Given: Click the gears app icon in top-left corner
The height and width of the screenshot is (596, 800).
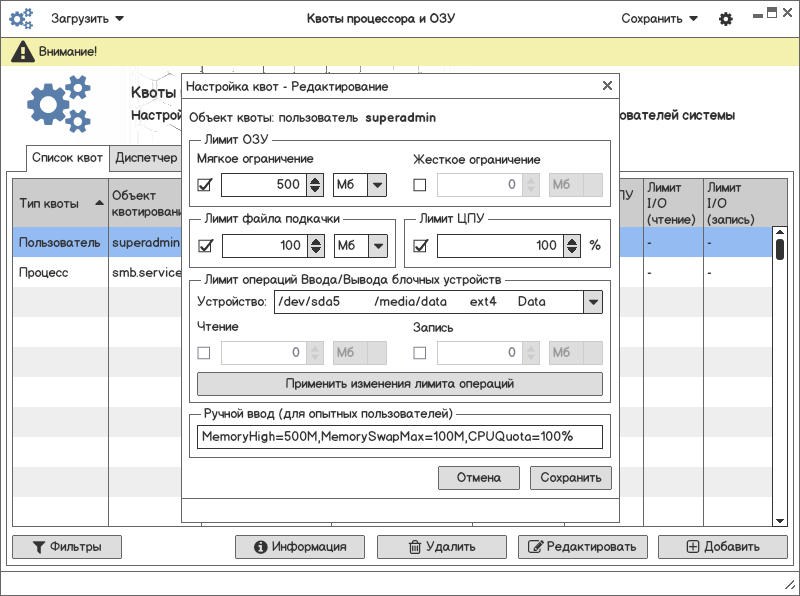Looking at the screenshot, I should coord(21,19).
